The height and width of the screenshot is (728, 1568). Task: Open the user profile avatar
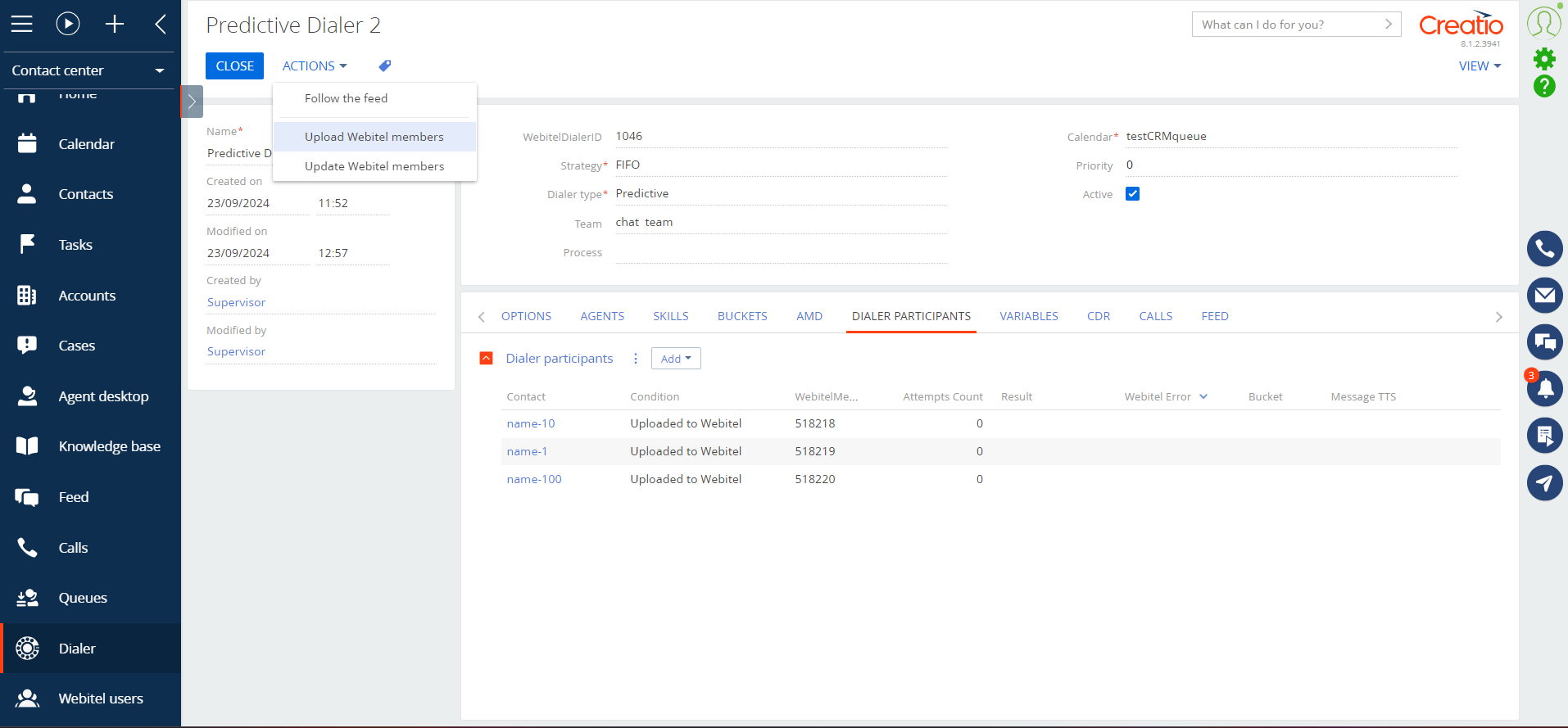1544,23
